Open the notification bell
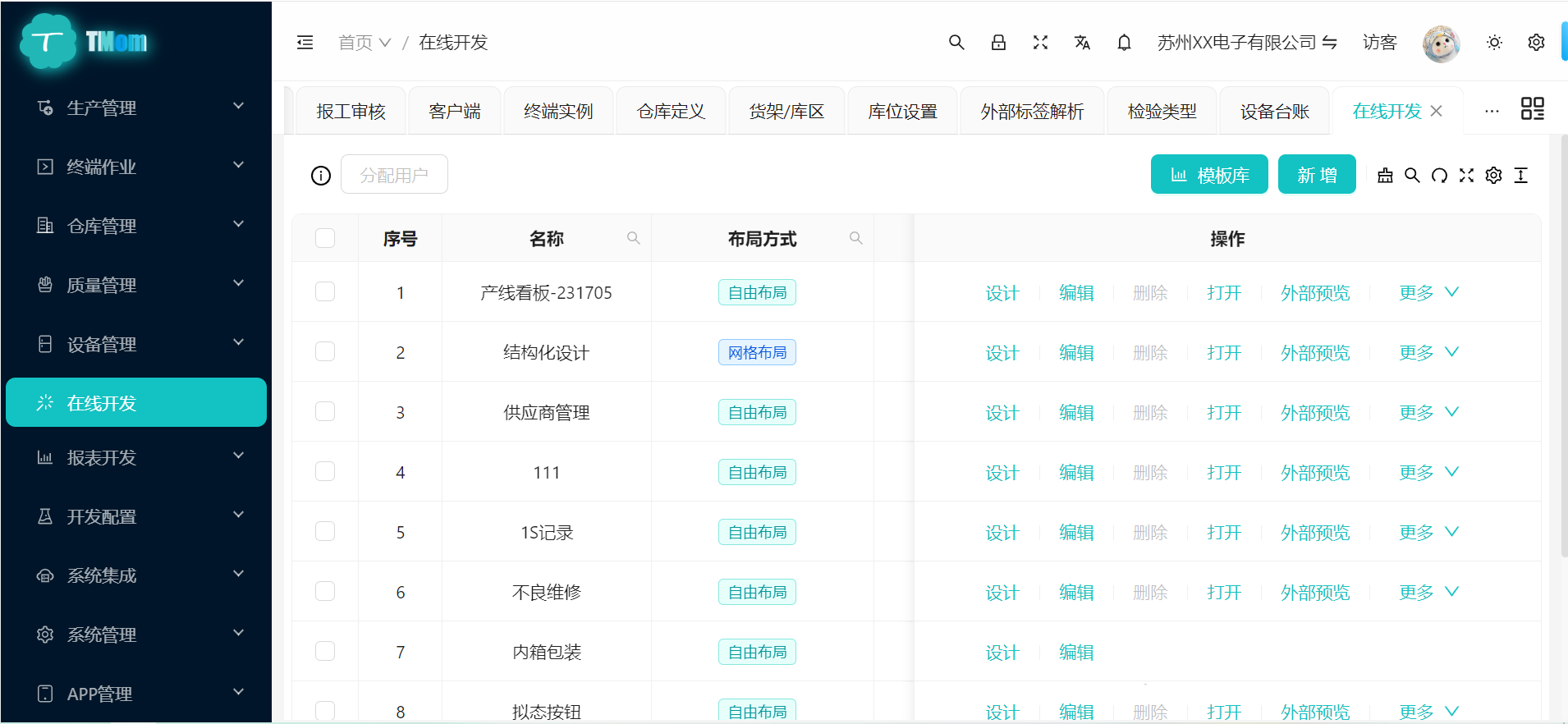This screenshot has width=1568, height=724. point(1124,43)
